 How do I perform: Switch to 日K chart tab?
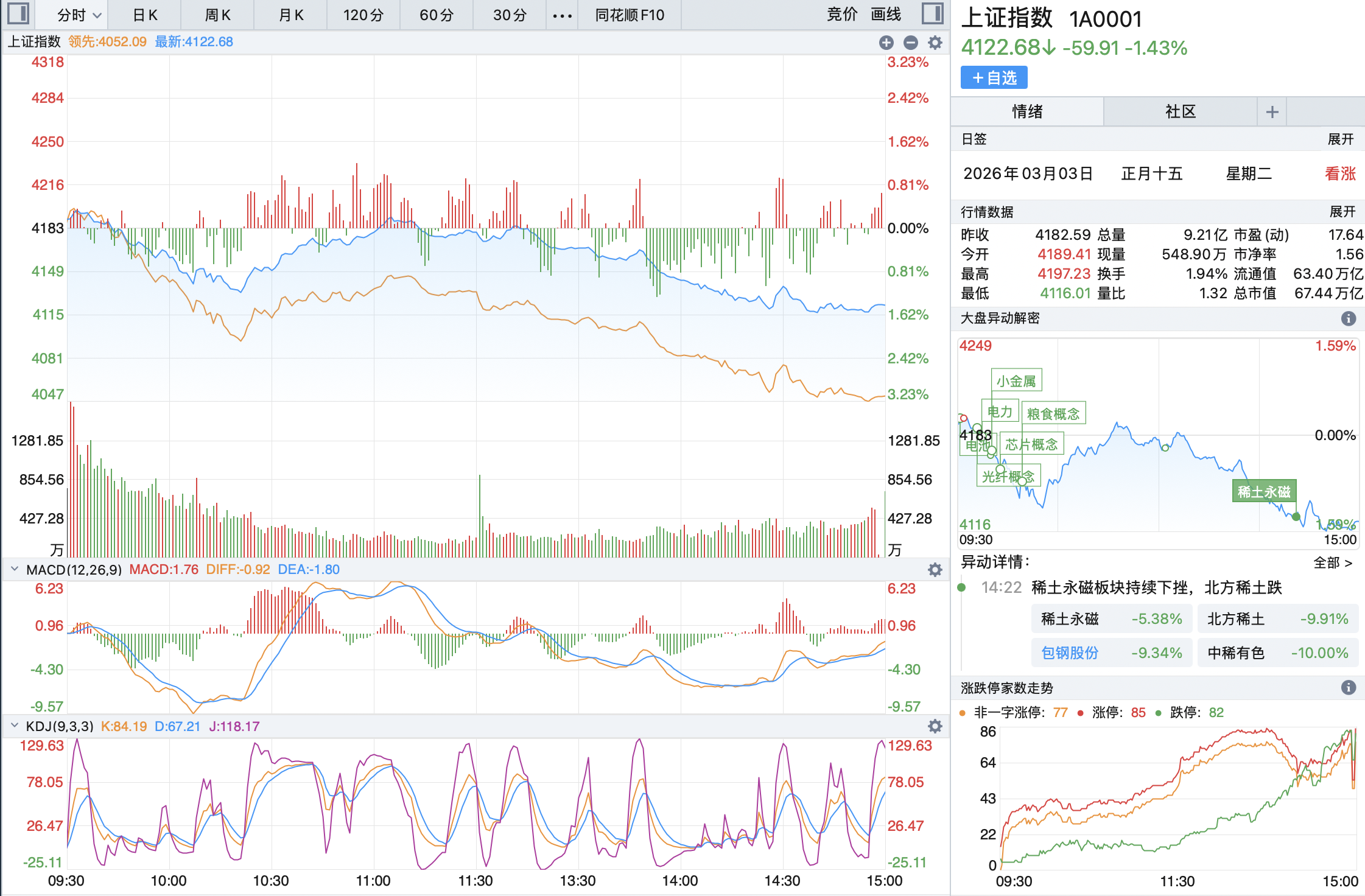pos(145,15)
